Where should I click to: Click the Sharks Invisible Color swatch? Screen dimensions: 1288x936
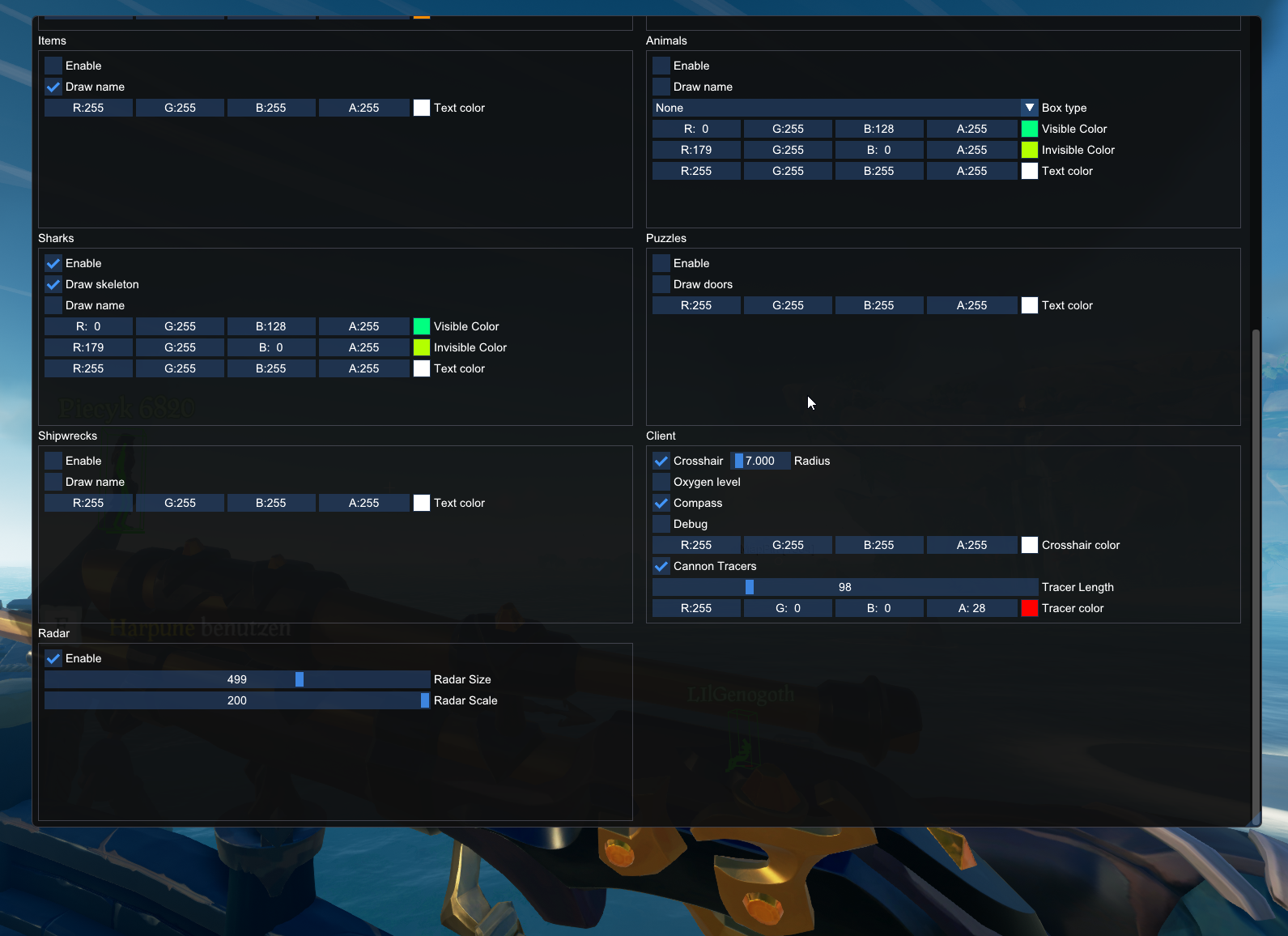coord(421,347)
